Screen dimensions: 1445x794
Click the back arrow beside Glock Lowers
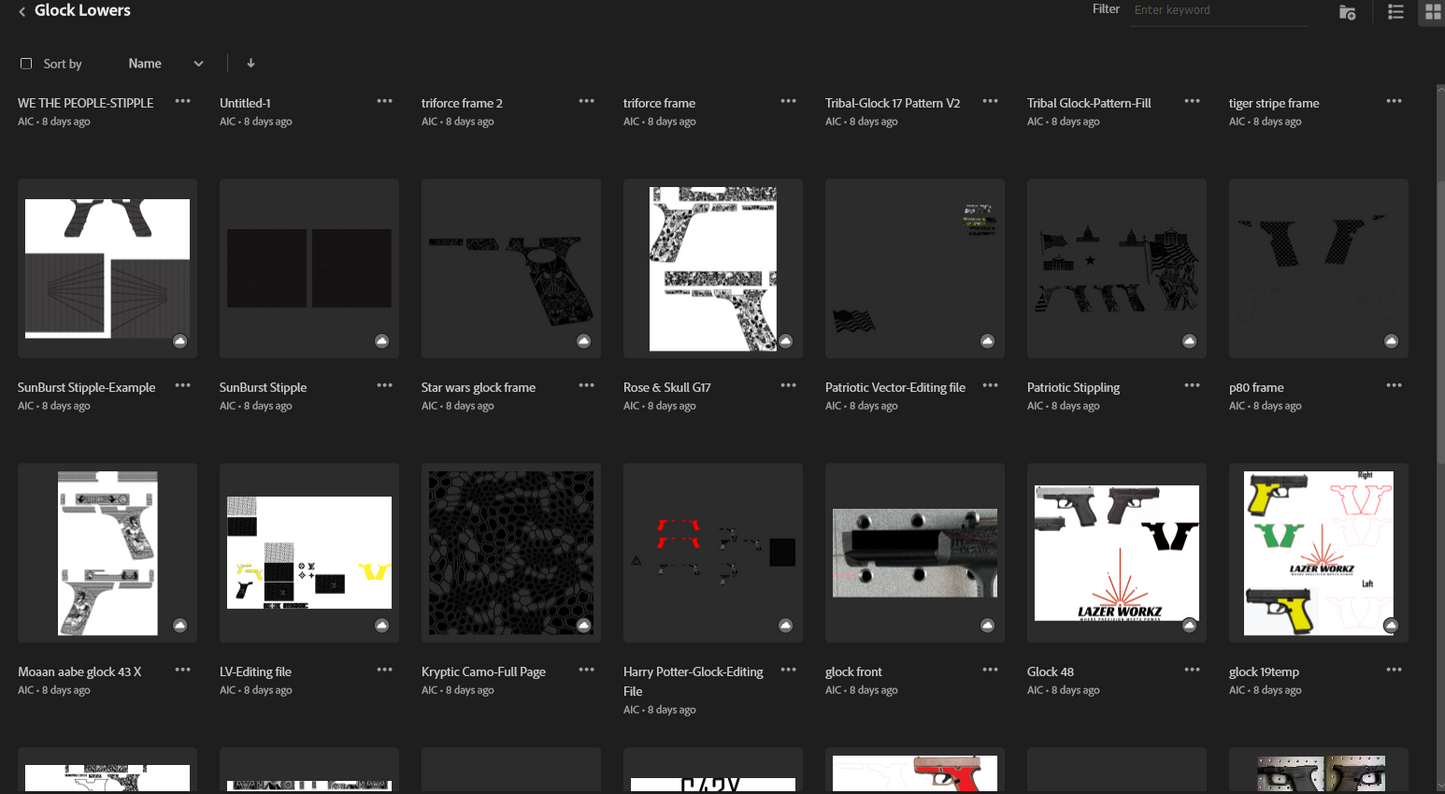pyautogui.click(x=22, y=12)
